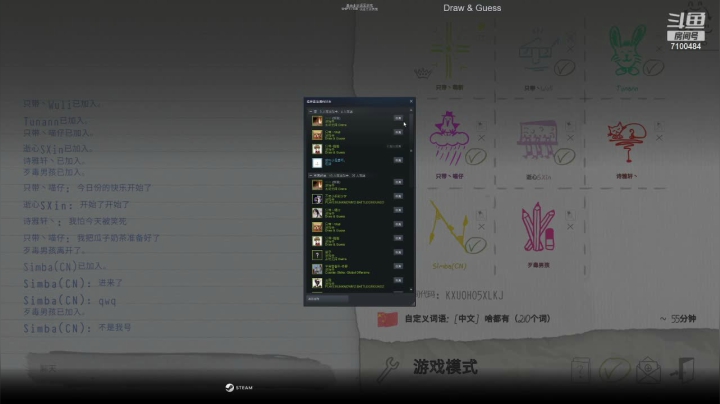720x404 pixels.
Task: Kick 只带丶喵仔 with the X icon
Action: click(481, 138)
